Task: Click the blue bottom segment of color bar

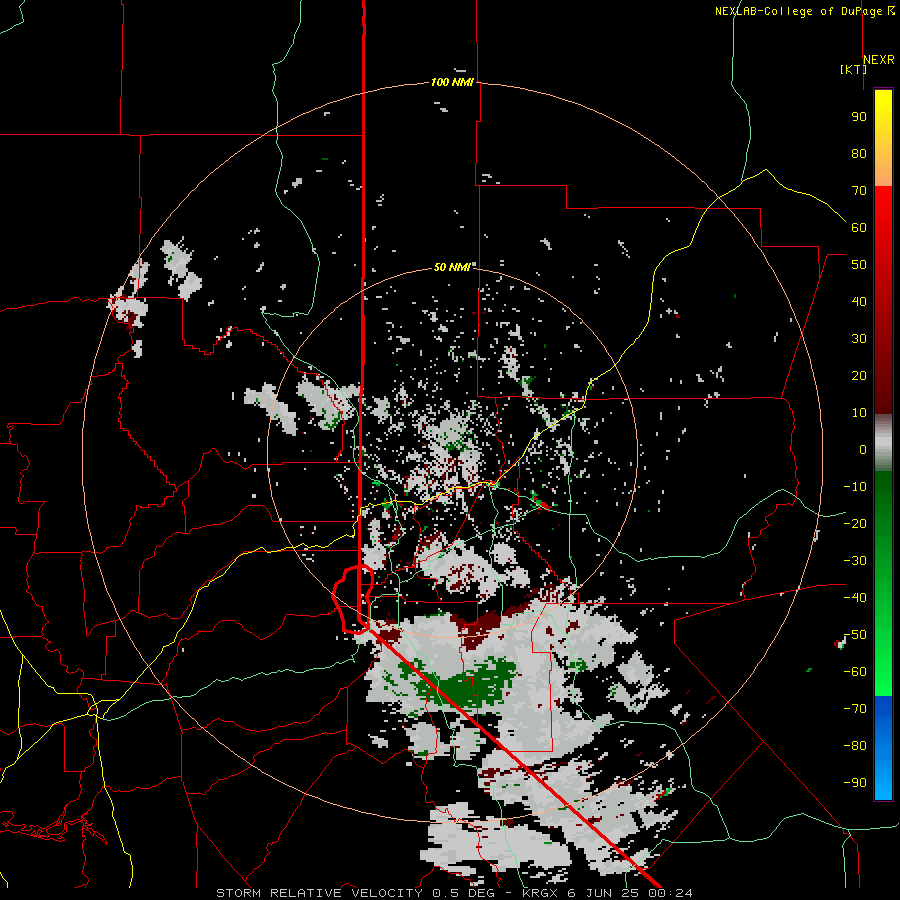Action: click(883, 748)
